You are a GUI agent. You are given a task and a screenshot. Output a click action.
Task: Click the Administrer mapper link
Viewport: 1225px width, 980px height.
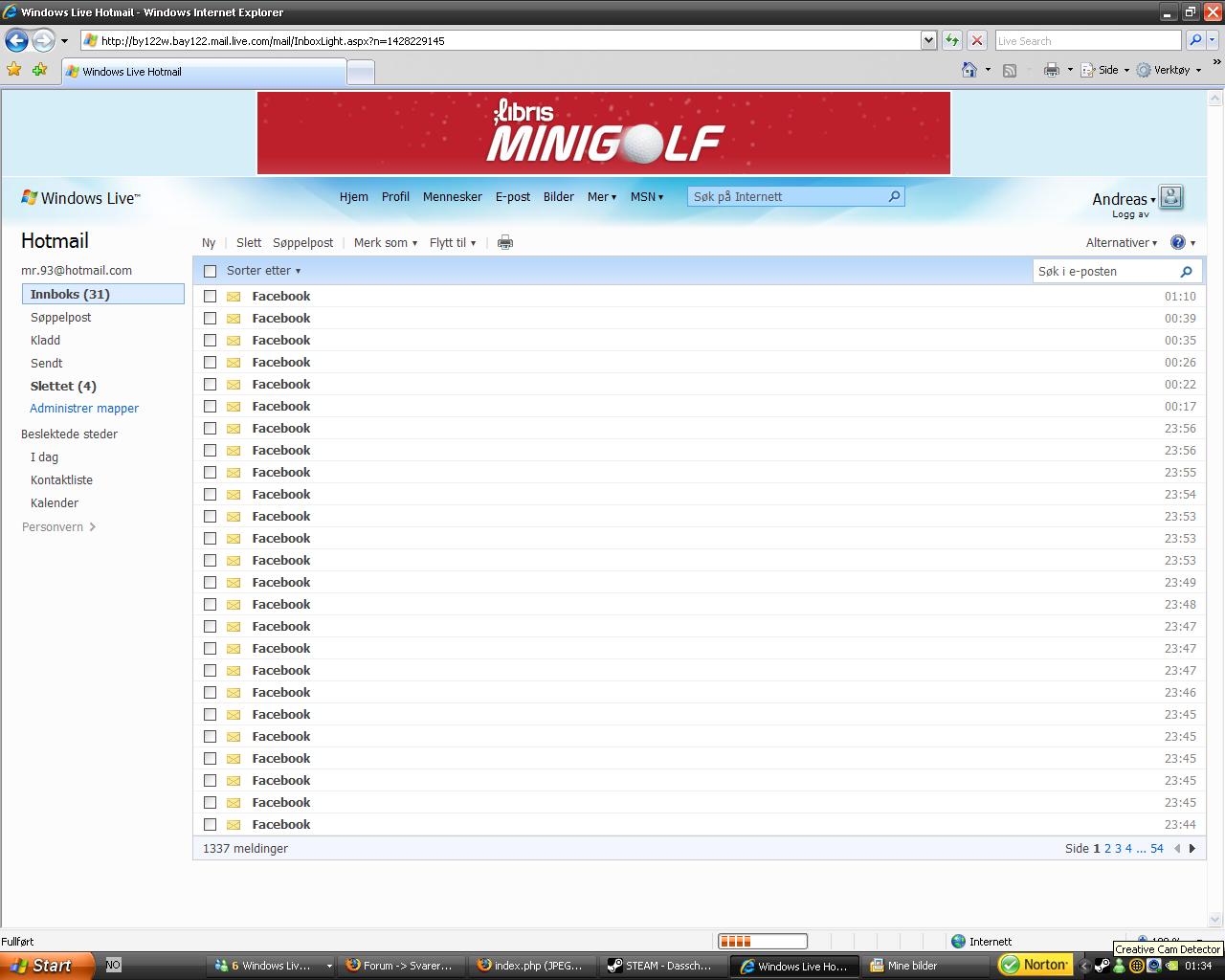click(x=84, y=409)
